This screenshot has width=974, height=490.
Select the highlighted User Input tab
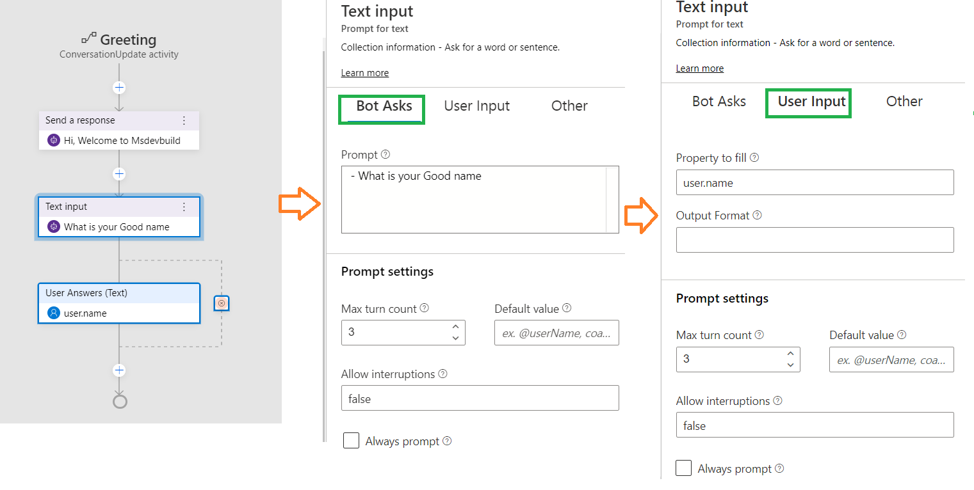(811, 102)
